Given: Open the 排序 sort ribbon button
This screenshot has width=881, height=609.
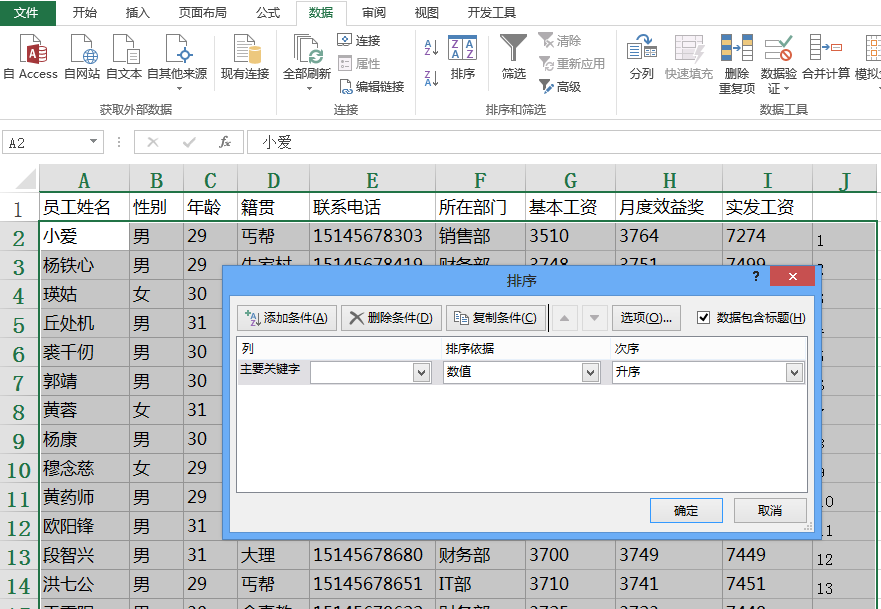Looking at the screenshot, I should coord(462,58).
